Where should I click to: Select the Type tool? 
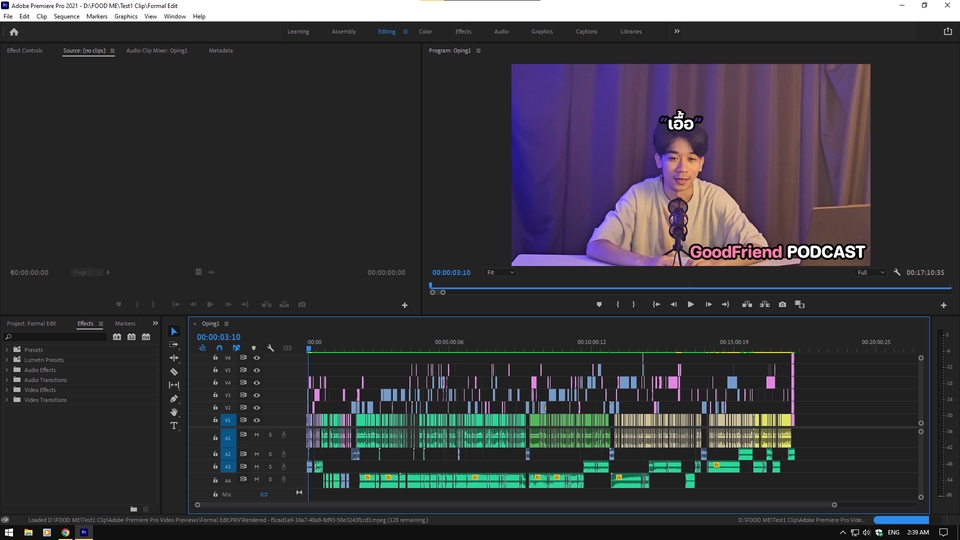click(x=174, y=426)
